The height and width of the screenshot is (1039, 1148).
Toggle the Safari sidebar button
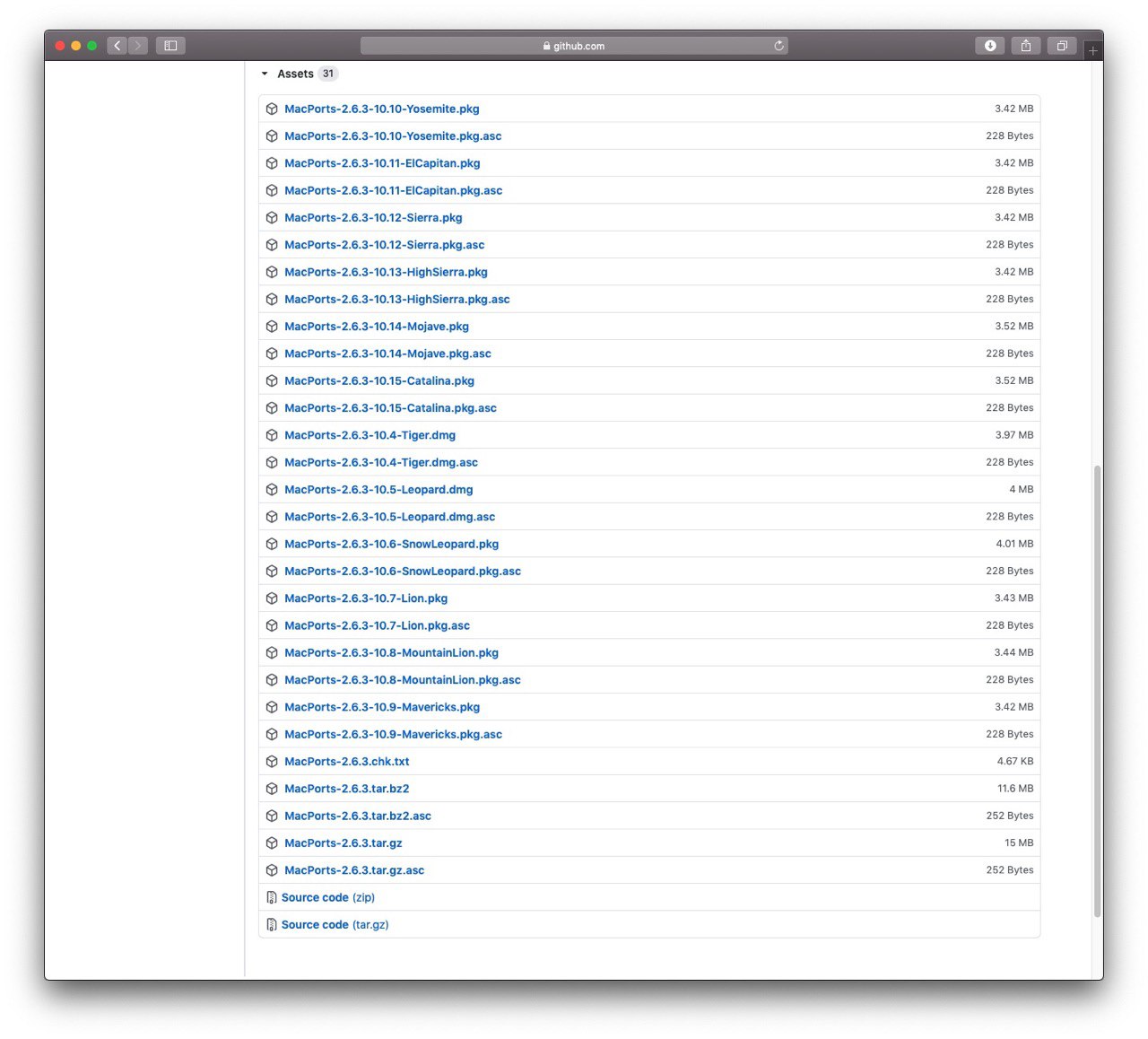(170, 46)
